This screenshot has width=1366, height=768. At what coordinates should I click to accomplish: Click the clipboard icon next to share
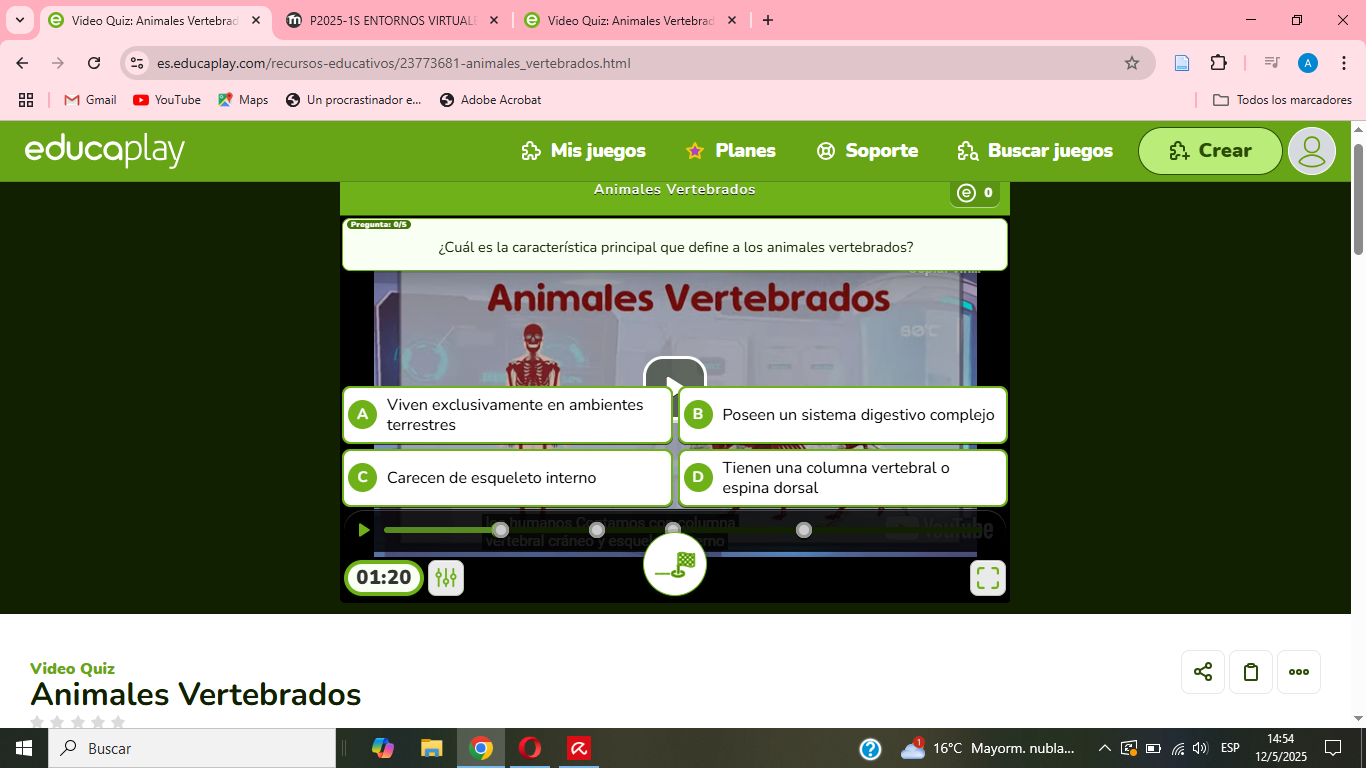click(x=1251, y=672)
